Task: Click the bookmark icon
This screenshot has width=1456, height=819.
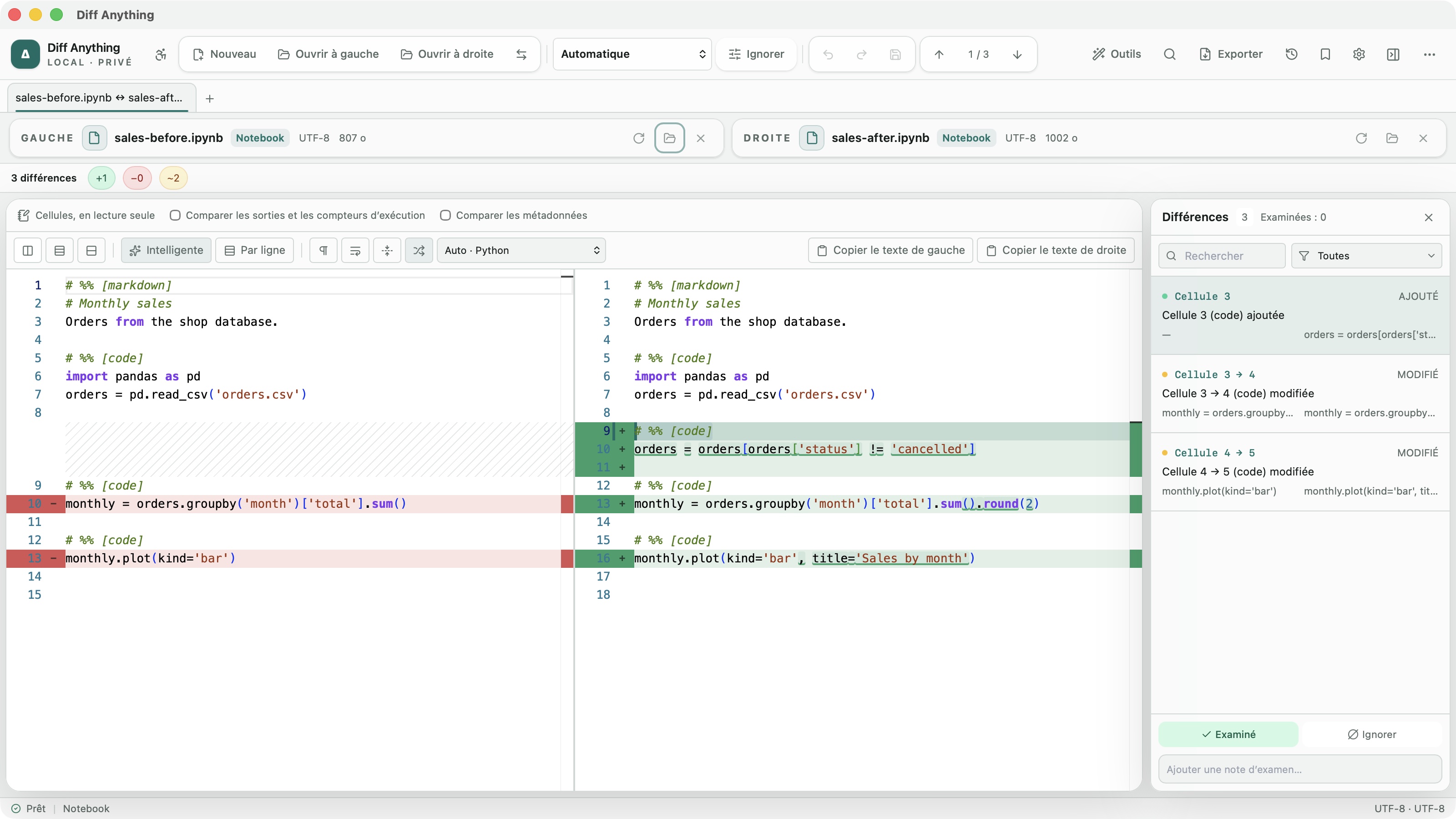Action: coord(1325,54)
